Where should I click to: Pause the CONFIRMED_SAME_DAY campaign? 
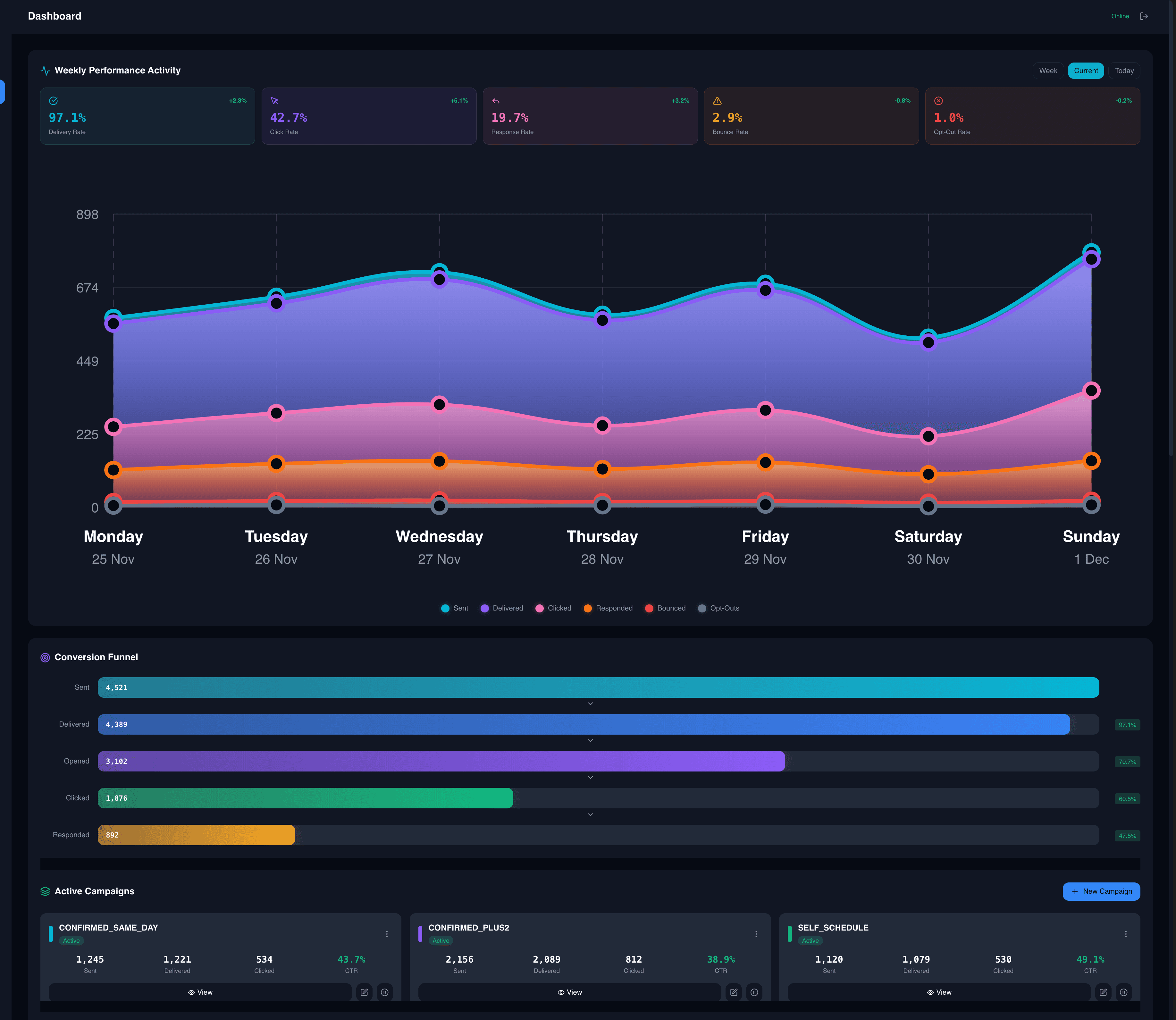(x=385, y=992)
